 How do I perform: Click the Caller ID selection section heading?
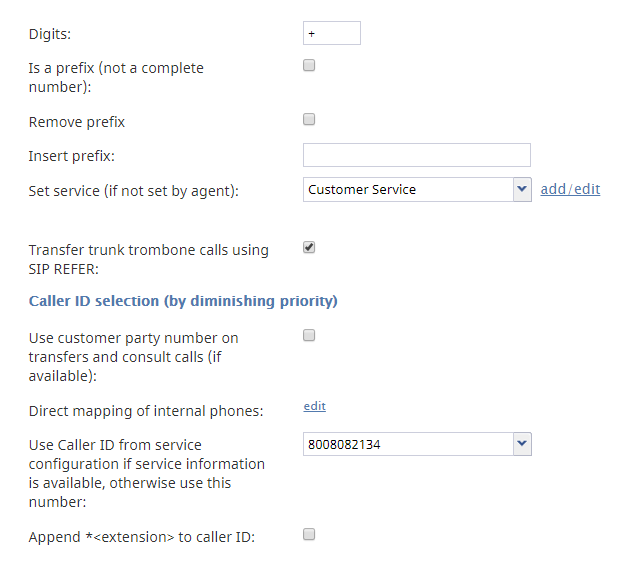(x=183, y=301)
